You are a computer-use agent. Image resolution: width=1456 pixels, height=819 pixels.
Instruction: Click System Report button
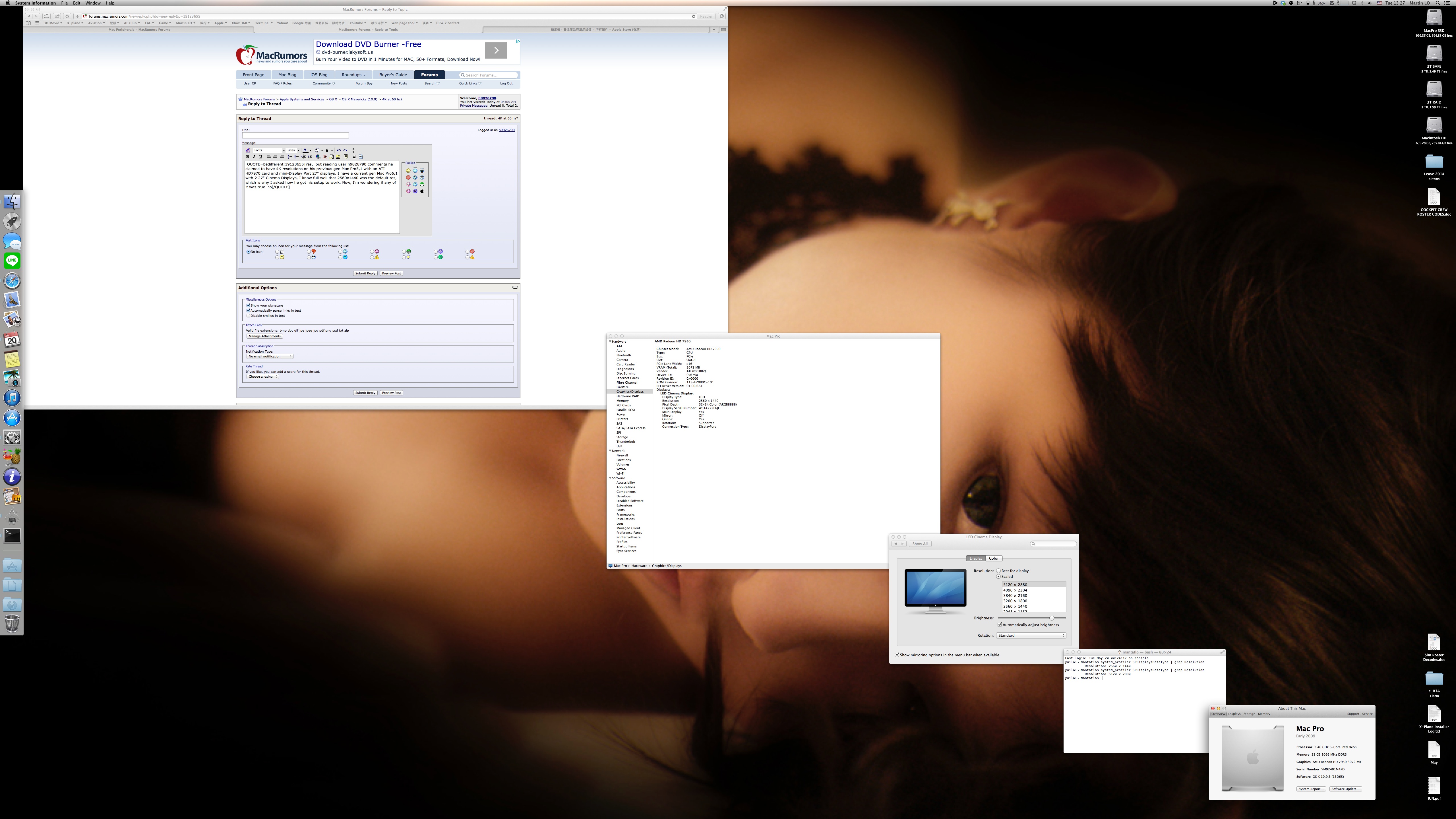(1311, 789)
